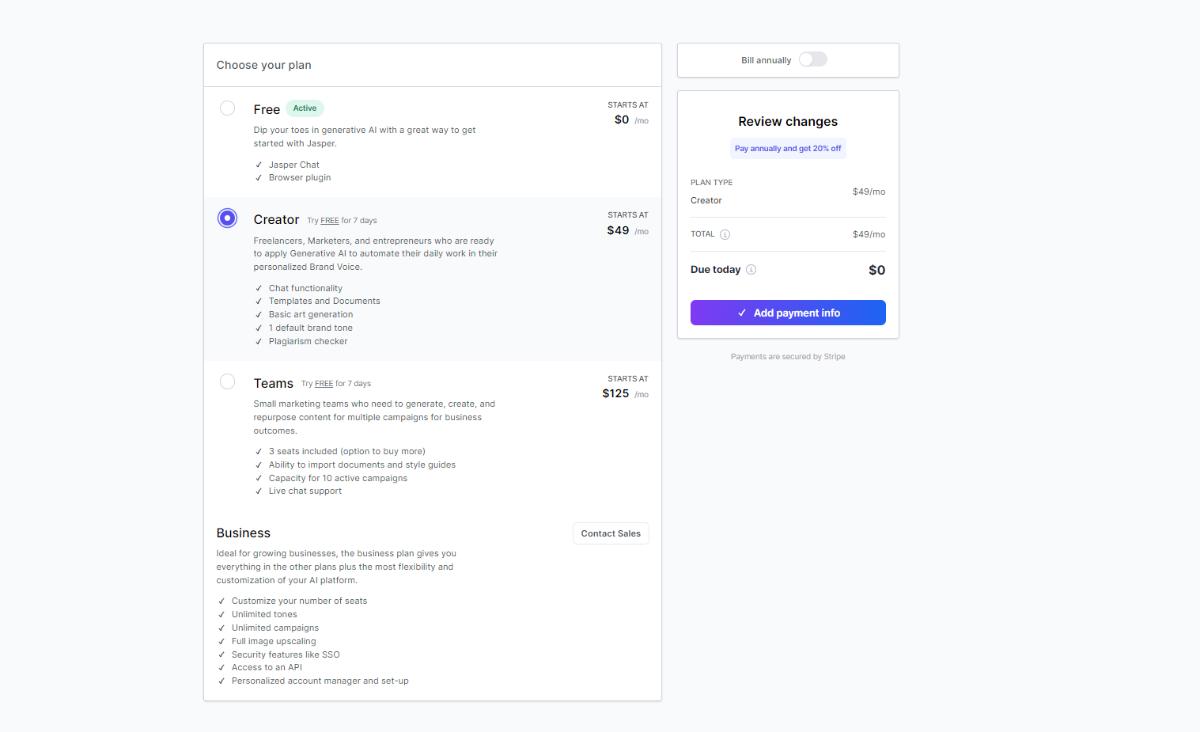The width and height of the screenshot is (1200, 732).
Task: Click the Due today $0 amount
Action: [x=877, y=270]
